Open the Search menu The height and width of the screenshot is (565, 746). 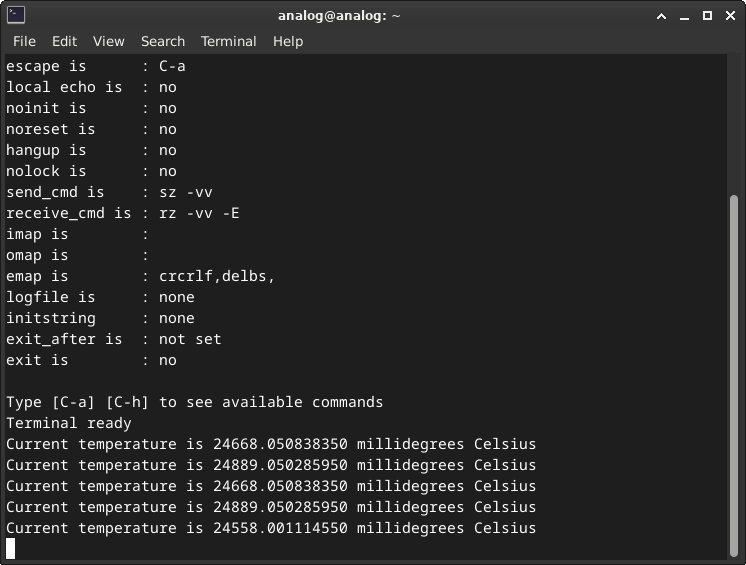click(x=162, y=41)
